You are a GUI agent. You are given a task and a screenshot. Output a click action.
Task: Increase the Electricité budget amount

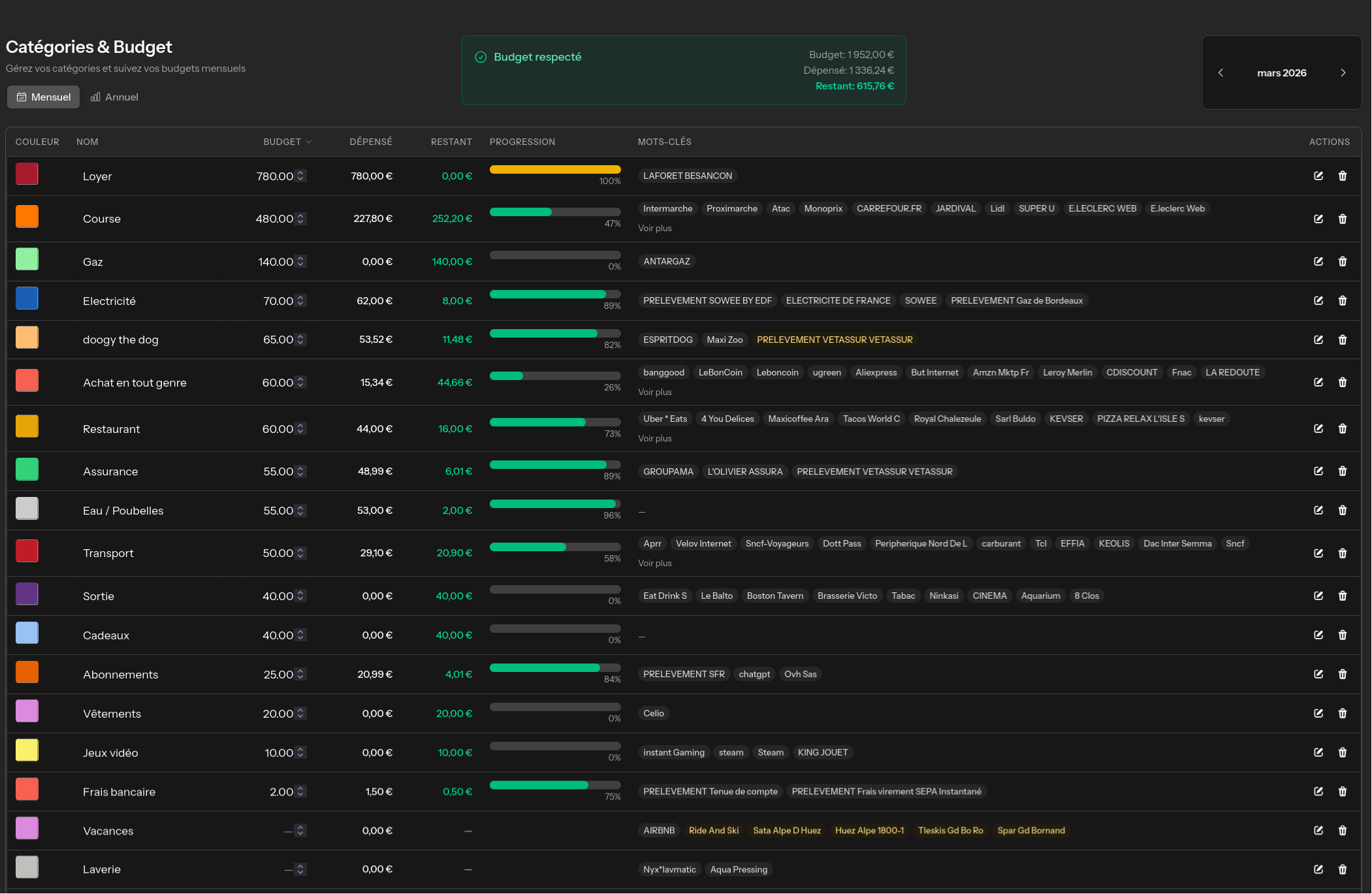click(x=301, y=298)
